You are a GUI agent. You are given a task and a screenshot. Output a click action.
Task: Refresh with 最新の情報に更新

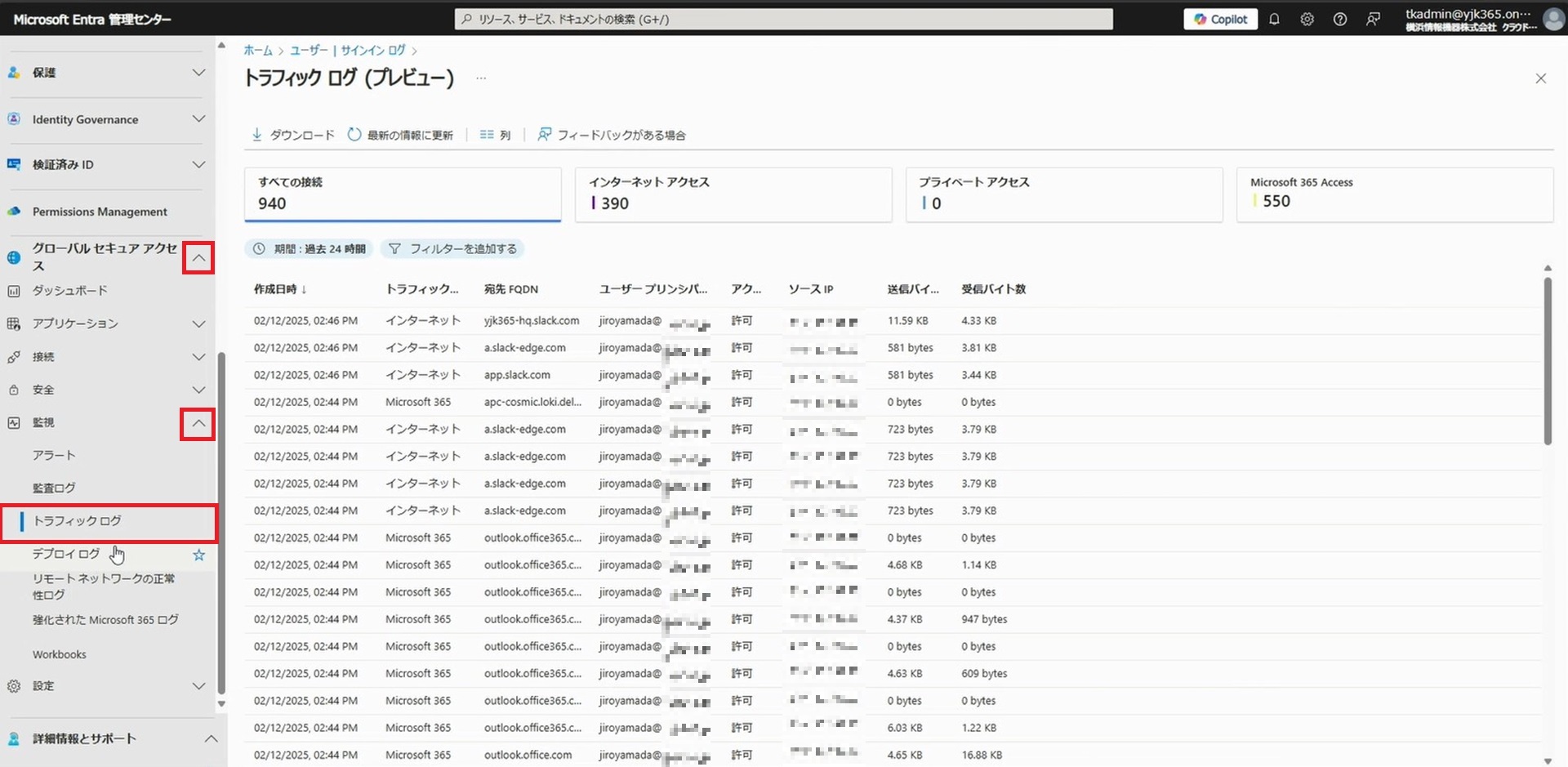point(400,135)
